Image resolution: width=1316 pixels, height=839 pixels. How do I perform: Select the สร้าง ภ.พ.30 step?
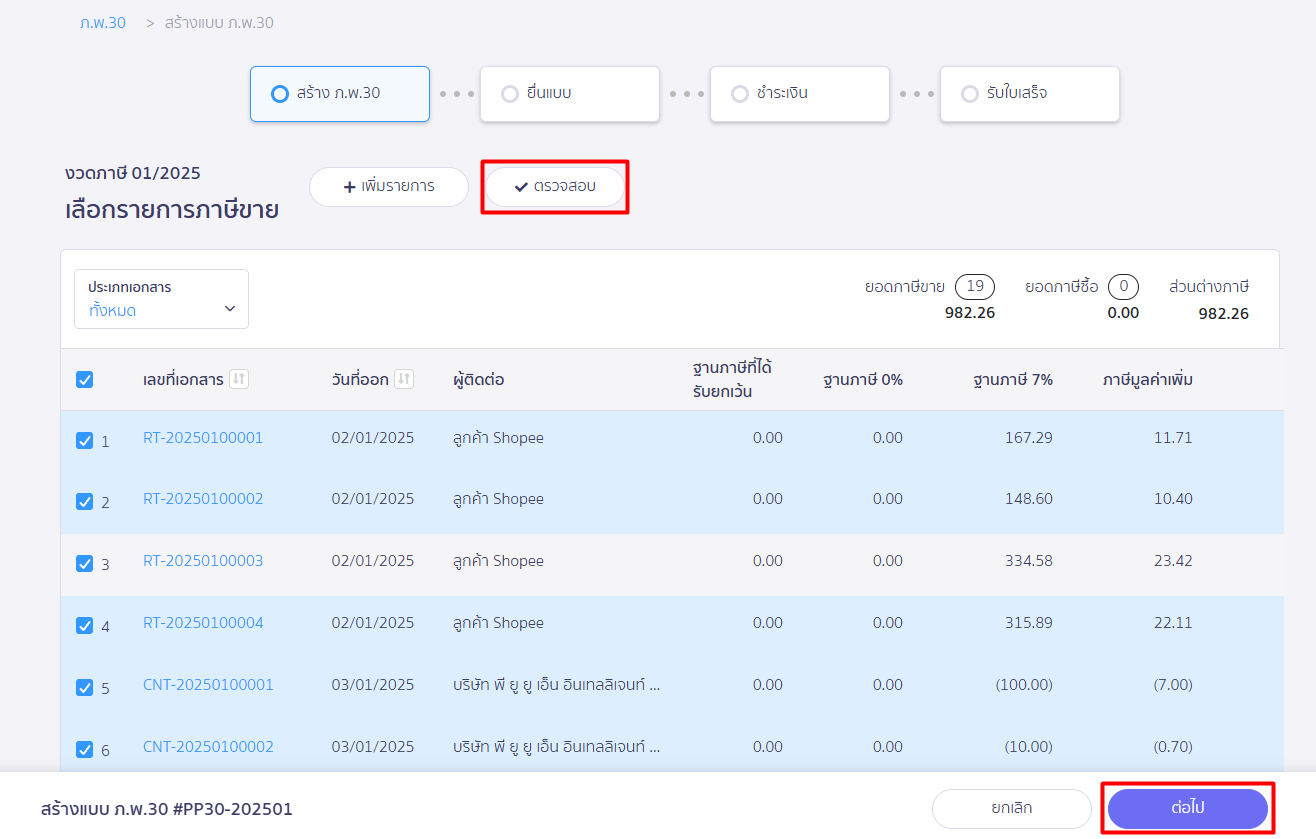[x=339, y=94]
